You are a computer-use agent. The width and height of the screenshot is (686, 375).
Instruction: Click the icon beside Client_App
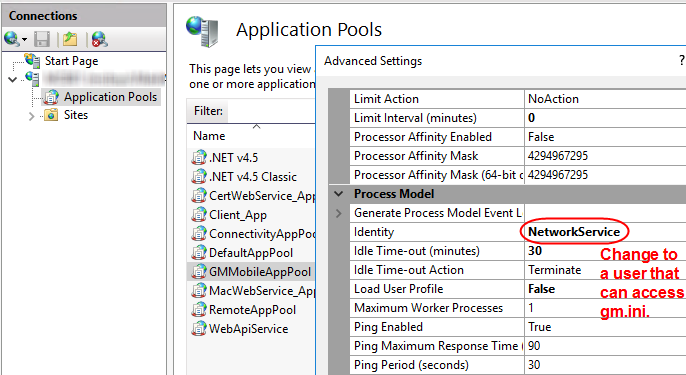click(x=199, y=215)
